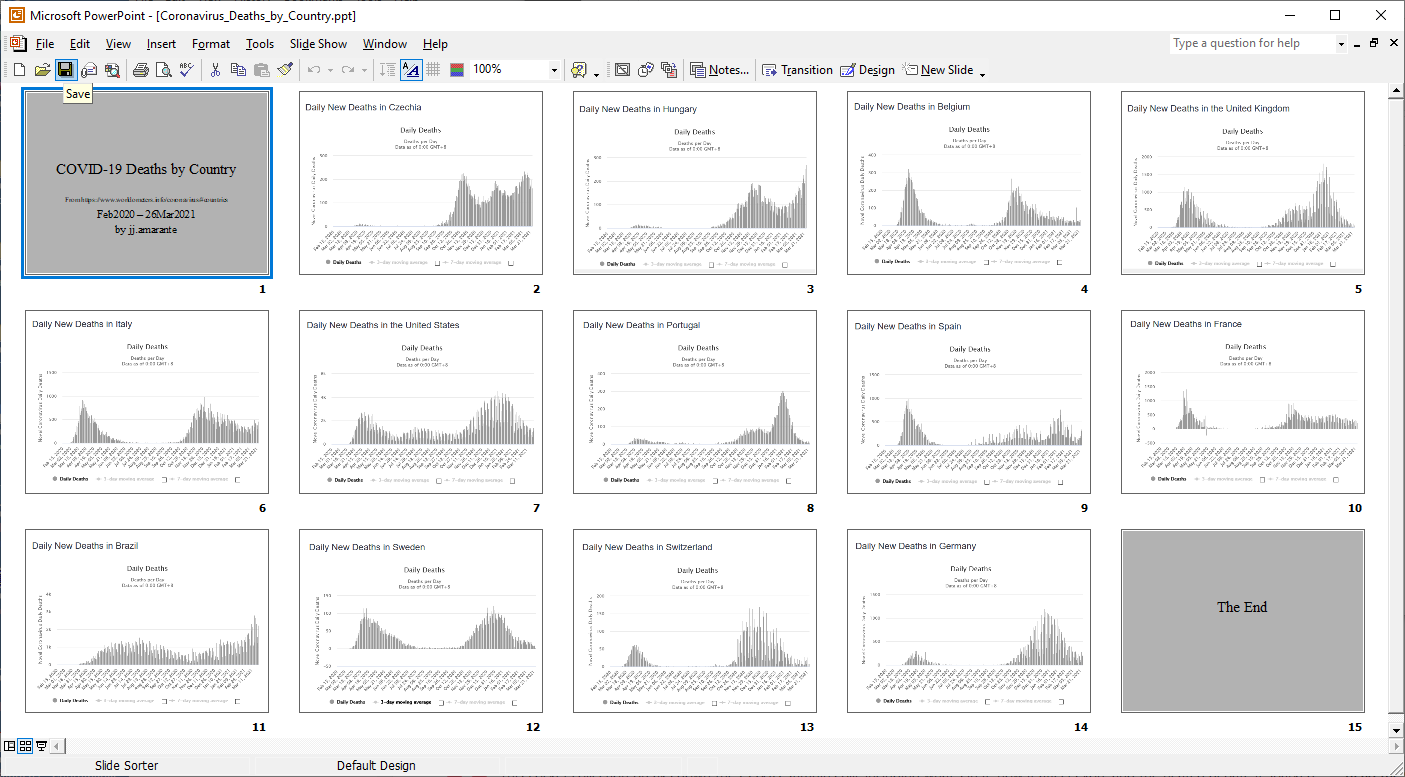Select The End slide thumbnail
This screenshot has width=1405, height=777.
pos(1243,621)
